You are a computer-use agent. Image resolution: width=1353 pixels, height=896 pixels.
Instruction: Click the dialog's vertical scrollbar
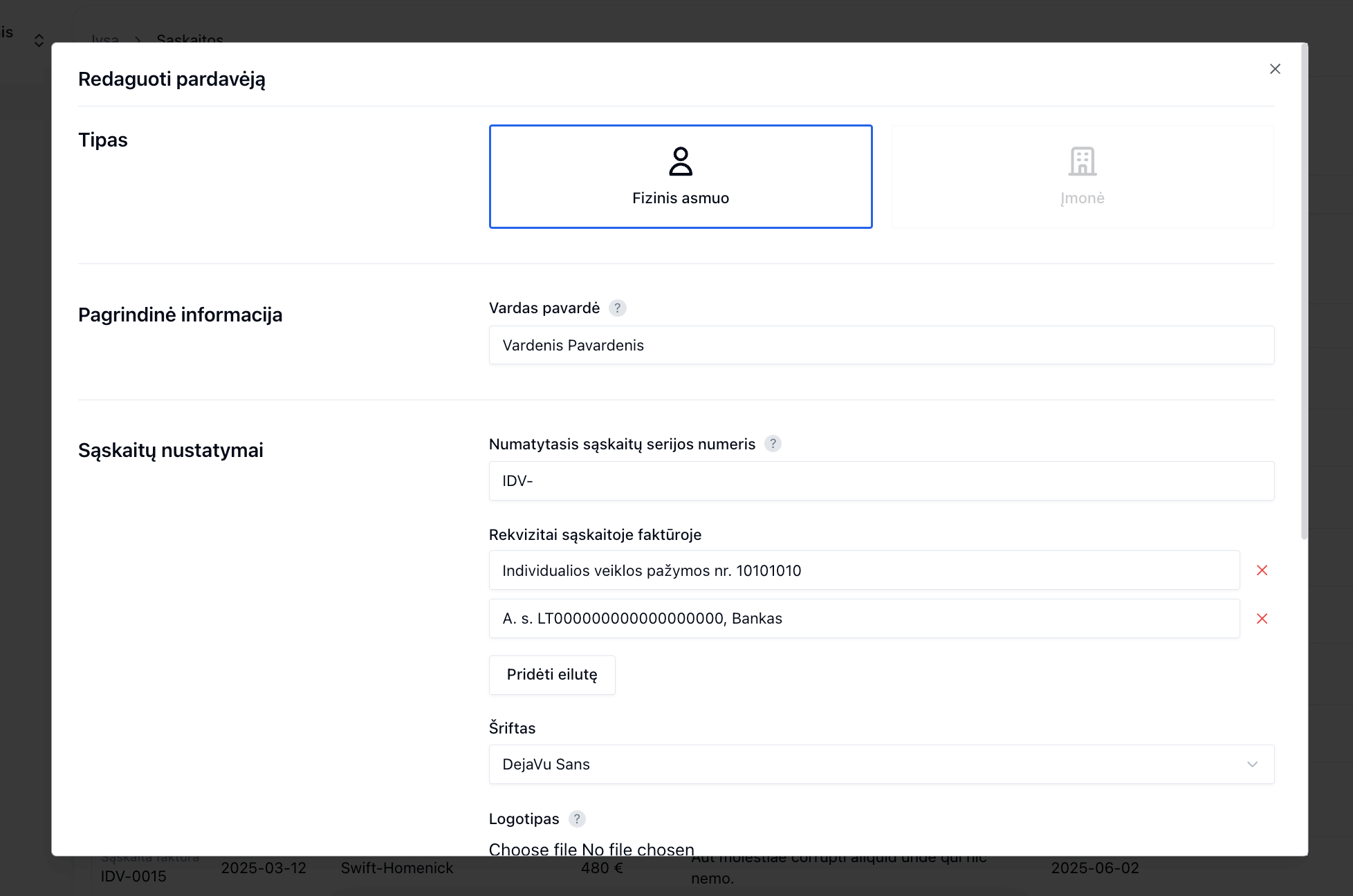point(1304,290)
